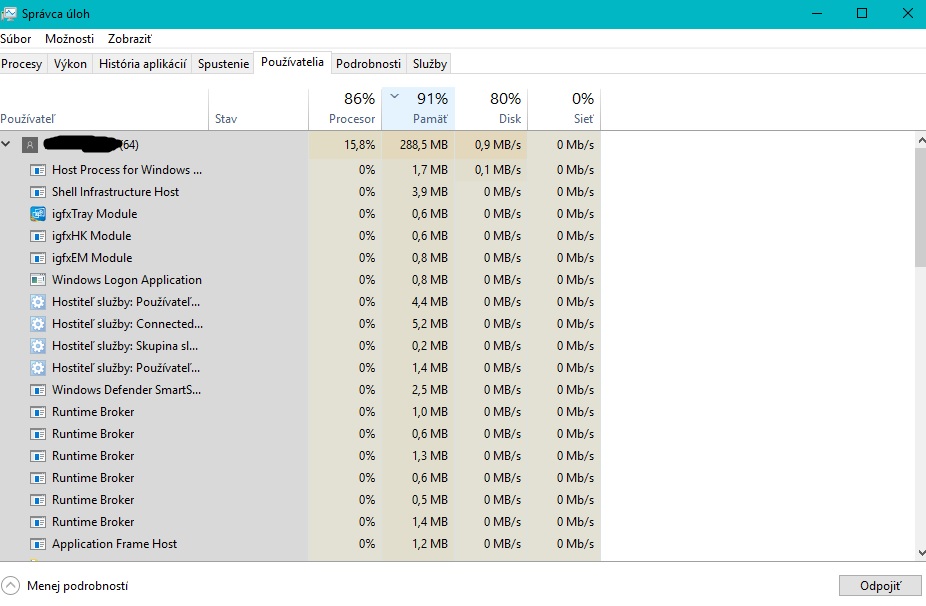Open the Súbor menu
Viewport: 926px width, 606px height.
click(16, 39)
